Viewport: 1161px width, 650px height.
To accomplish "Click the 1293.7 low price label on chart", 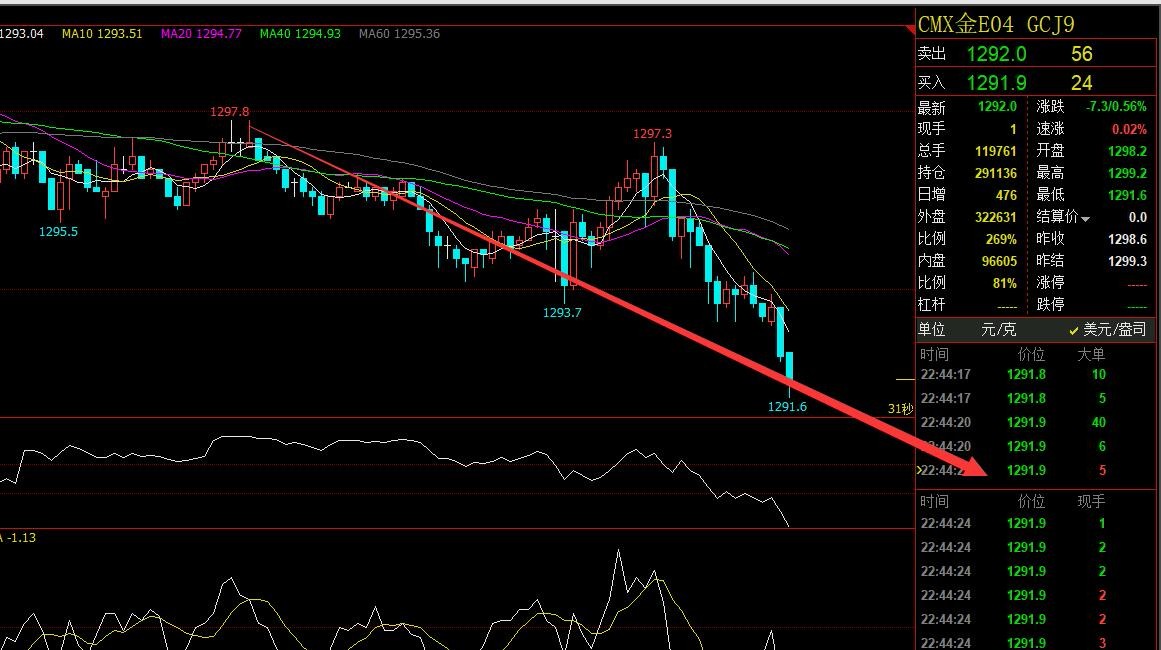I will [562, 312].
